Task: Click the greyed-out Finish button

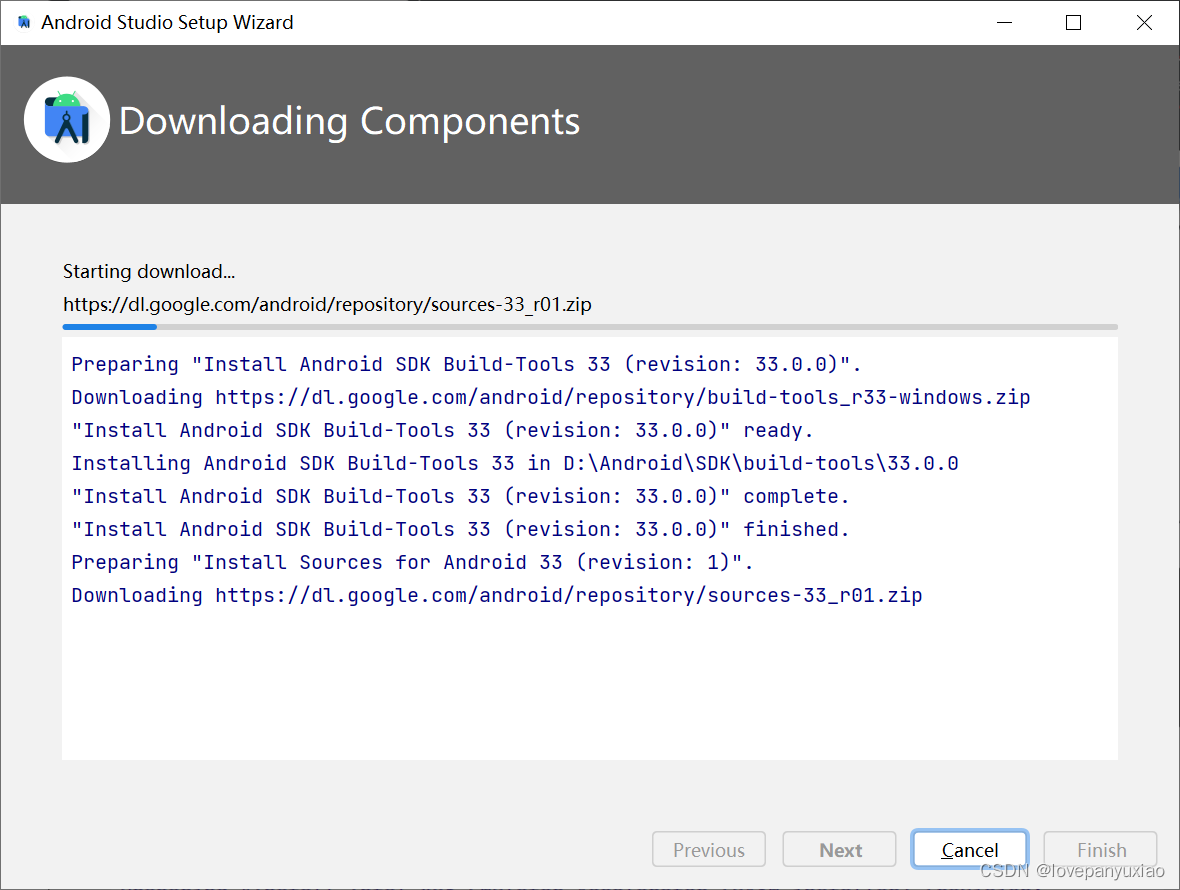Action: pyautogui.click(x=1101, y=849)
